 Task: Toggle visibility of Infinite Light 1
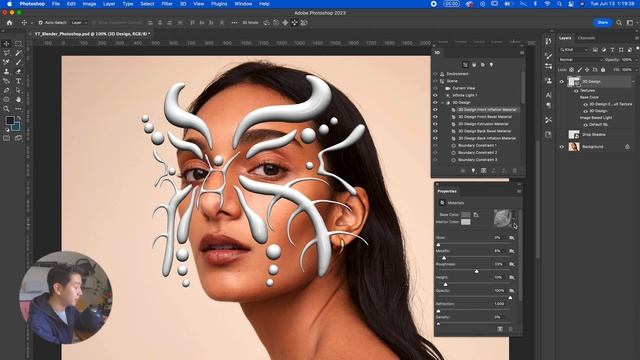pos(435,95)
